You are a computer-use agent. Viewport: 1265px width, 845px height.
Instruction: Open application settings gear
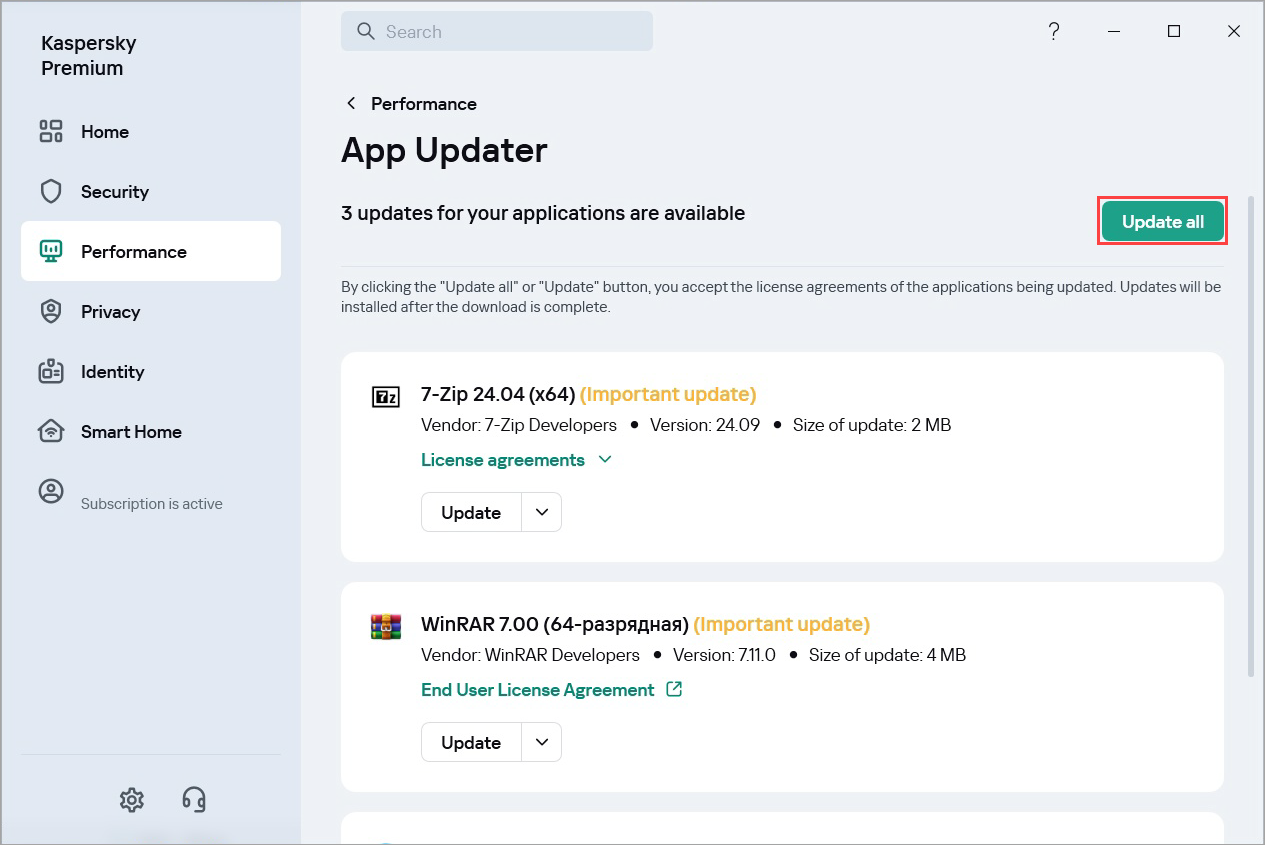[x=131, y=799]
